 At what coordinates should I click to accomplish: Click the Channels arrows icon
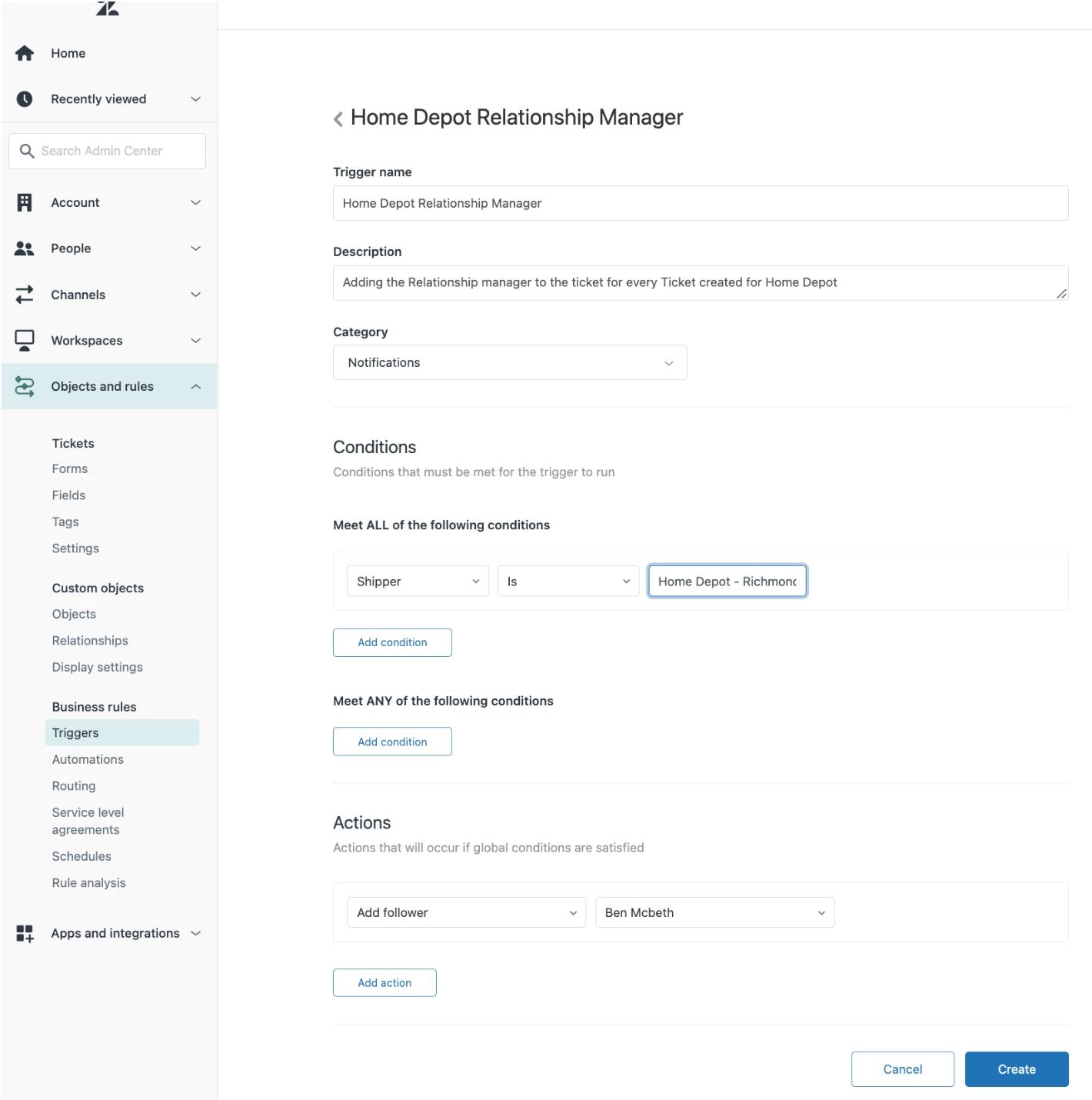(25, 295)
